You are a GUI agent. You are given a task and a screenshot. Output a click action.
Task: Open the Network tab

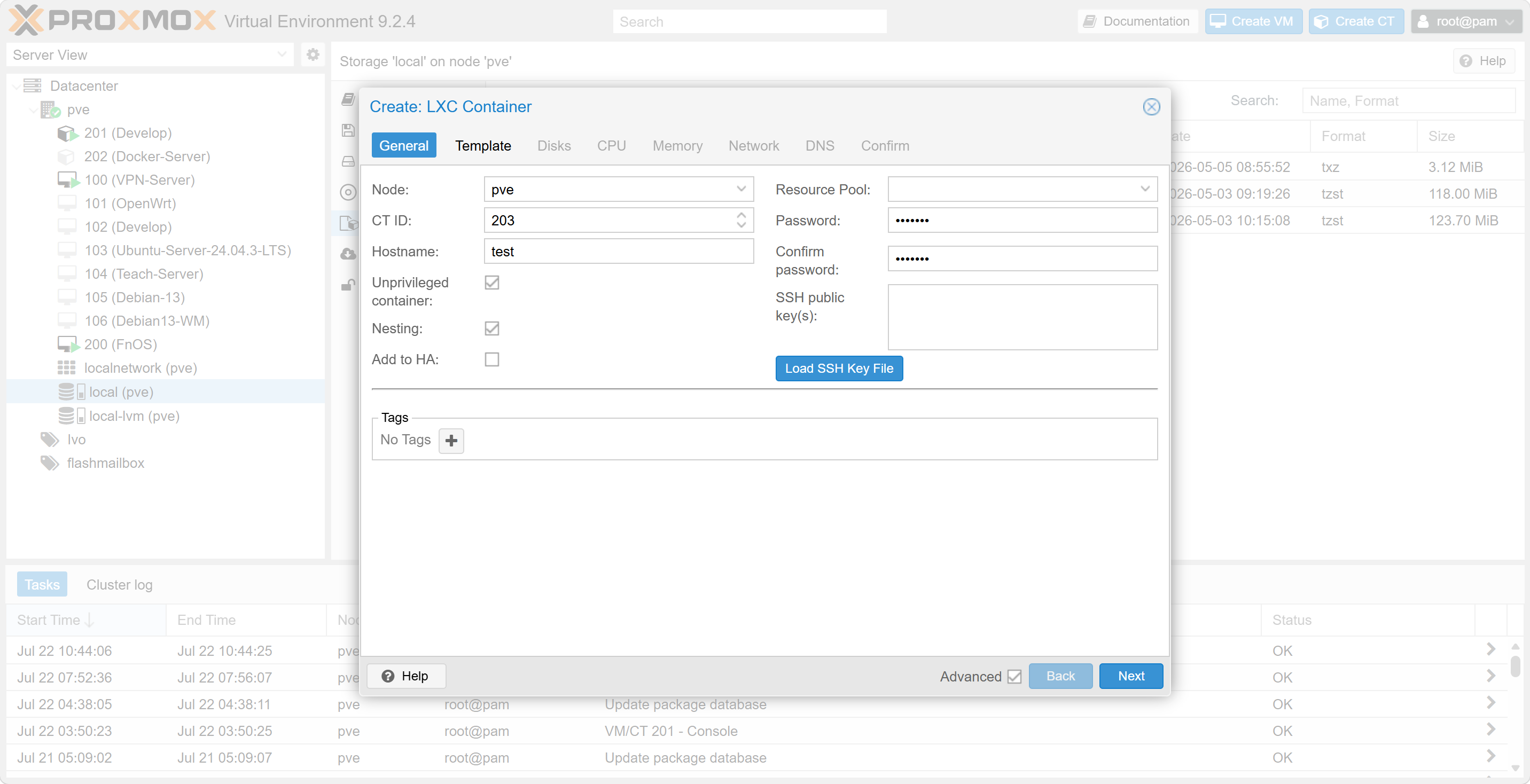coord(754,145)
